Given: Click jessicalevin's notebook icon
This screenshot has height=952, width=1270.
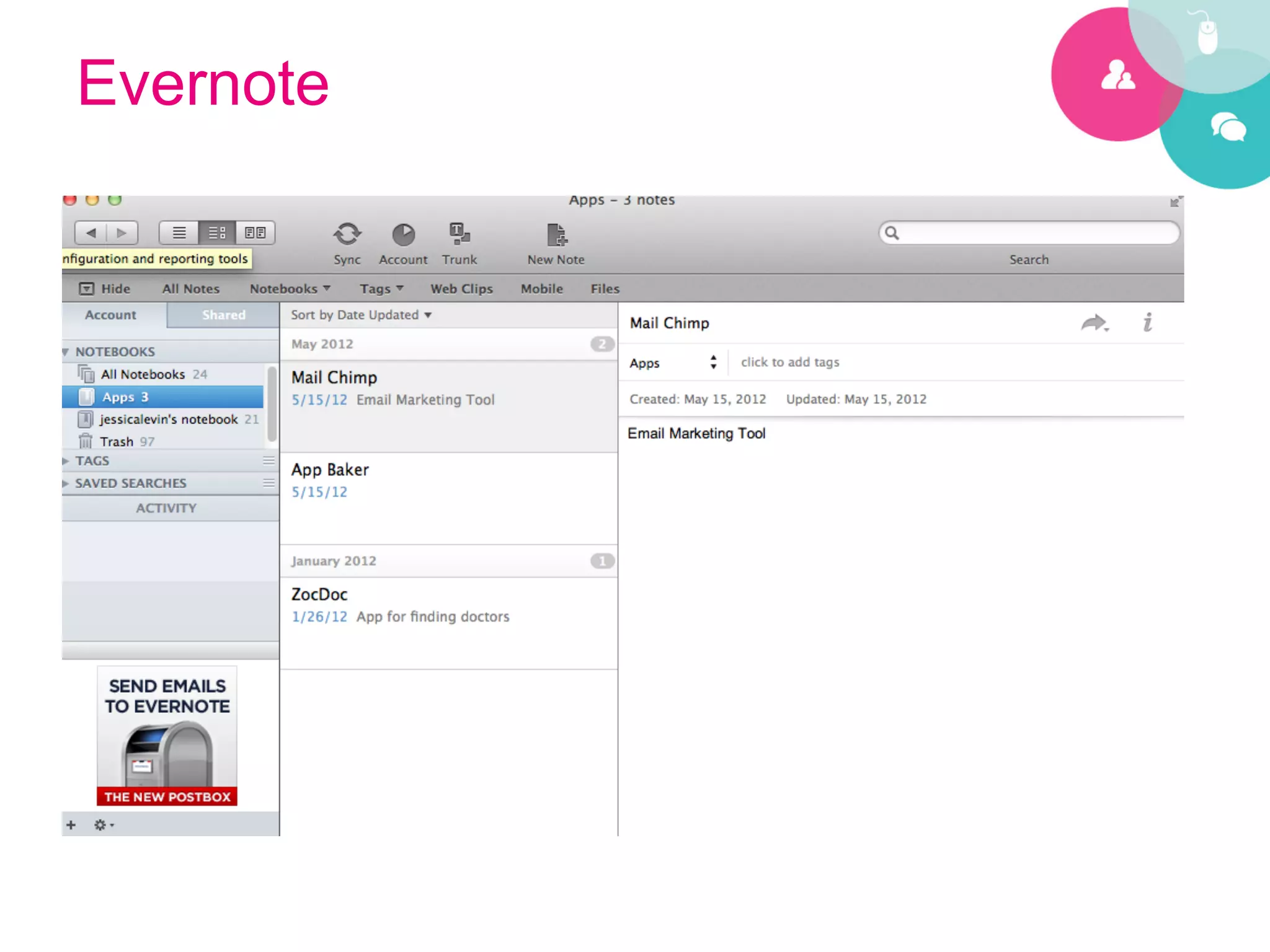Looking at the screenshot, I should coord(85,420).
